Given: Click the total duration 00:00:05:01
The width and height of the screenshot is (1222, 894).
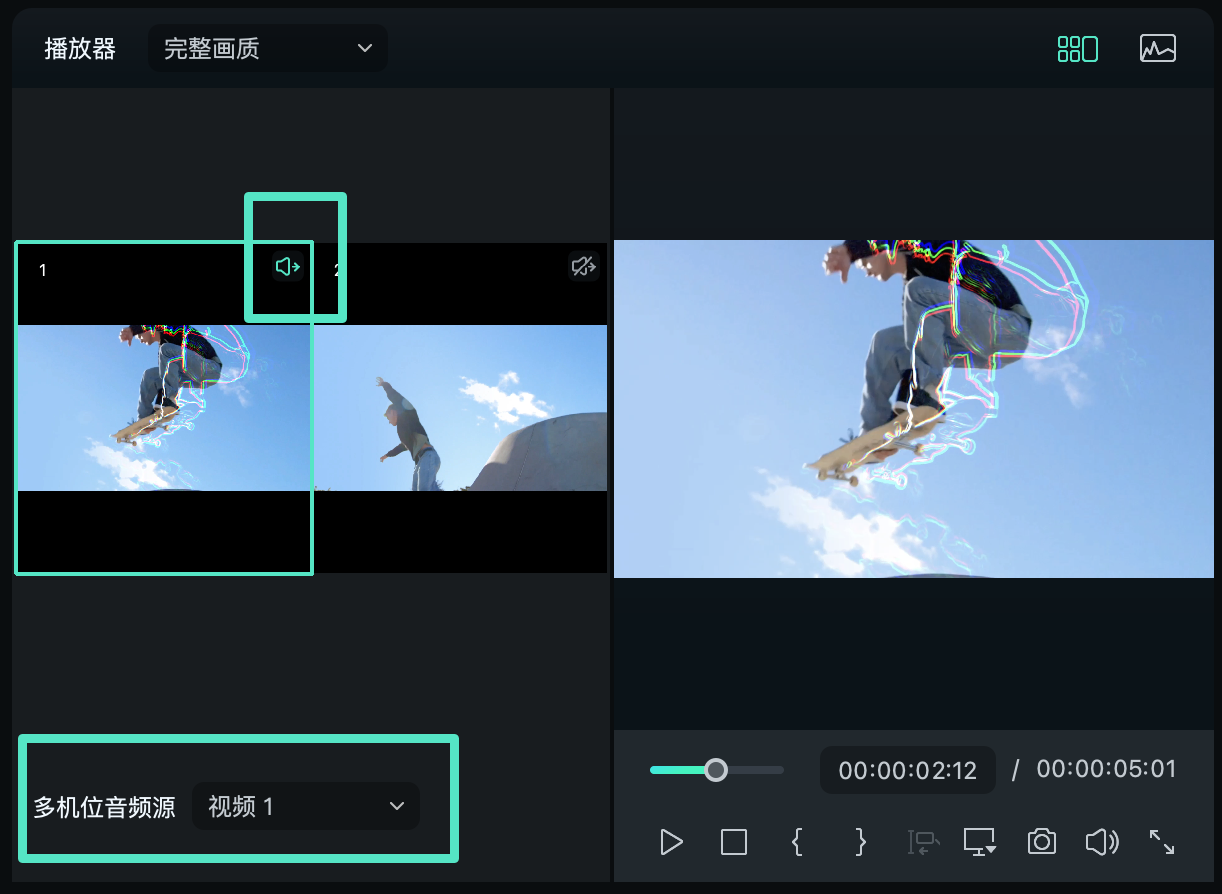Looking at the screenshot, I should tap(1106, 769).
